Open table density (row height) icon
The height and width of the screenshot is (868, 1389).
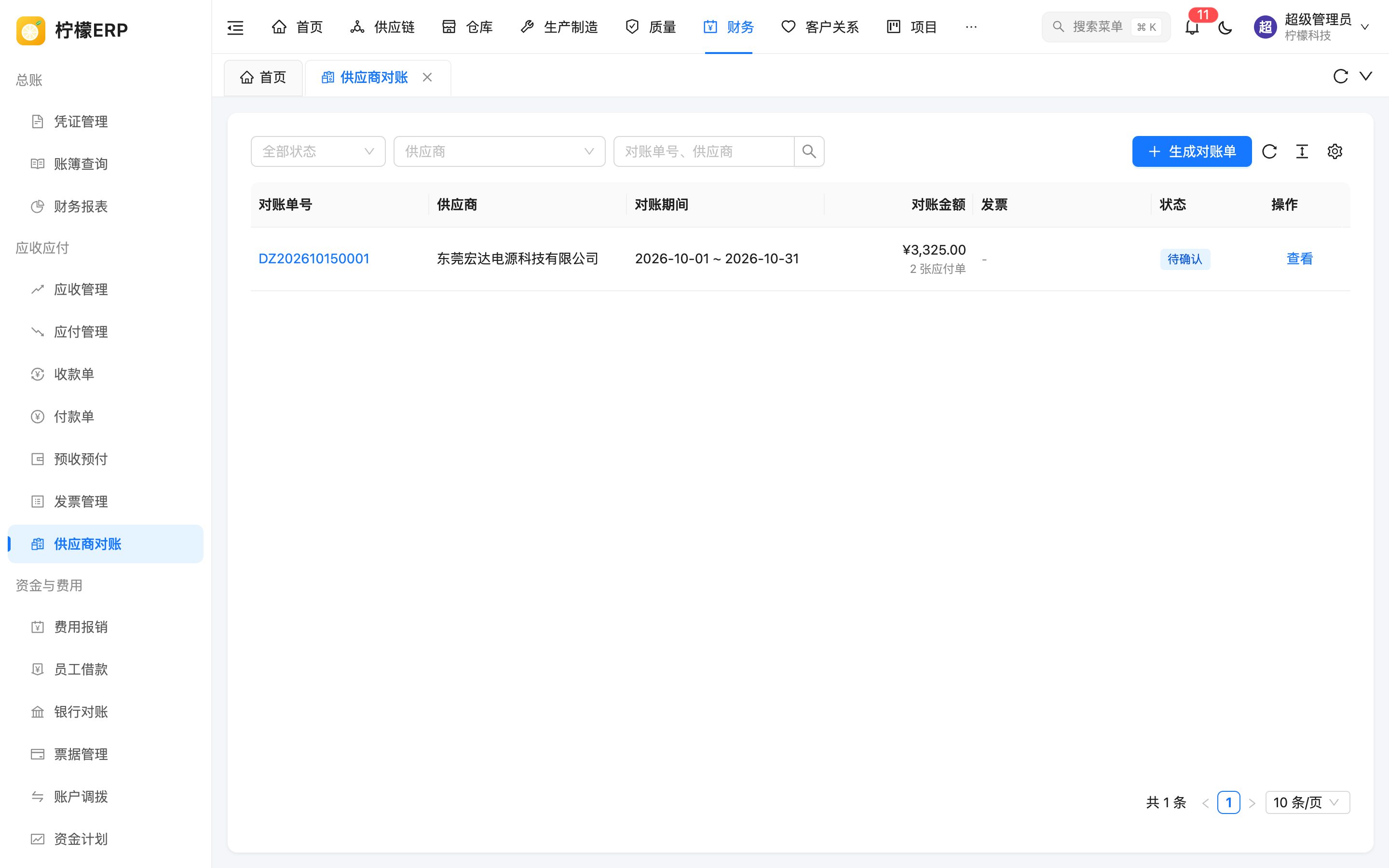coord(1302,151)
